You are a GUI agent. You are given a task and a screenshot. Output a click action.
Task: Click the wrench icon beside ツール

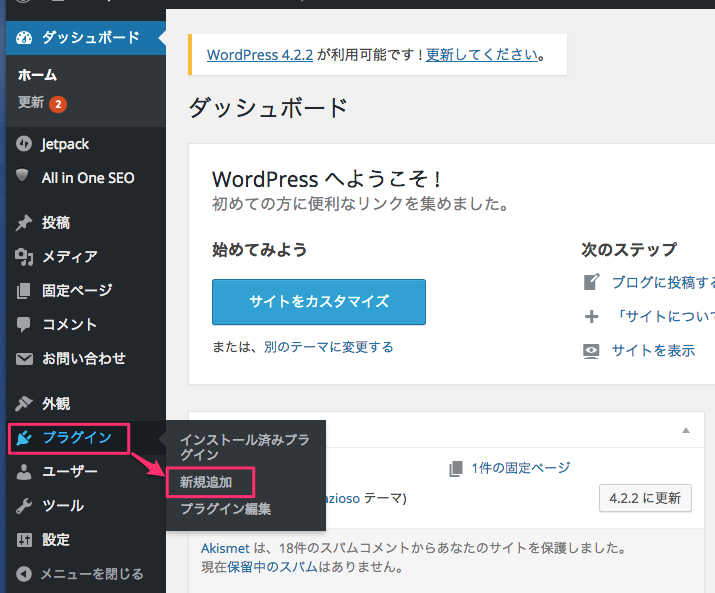[24, 506]
